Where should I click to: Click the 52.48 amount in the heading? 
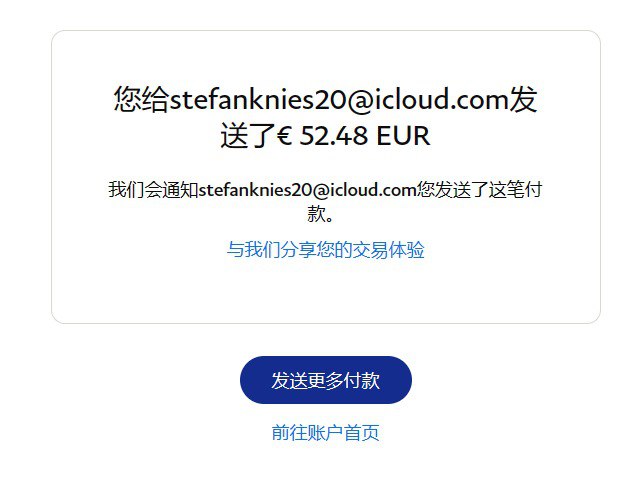pos(333,135)
